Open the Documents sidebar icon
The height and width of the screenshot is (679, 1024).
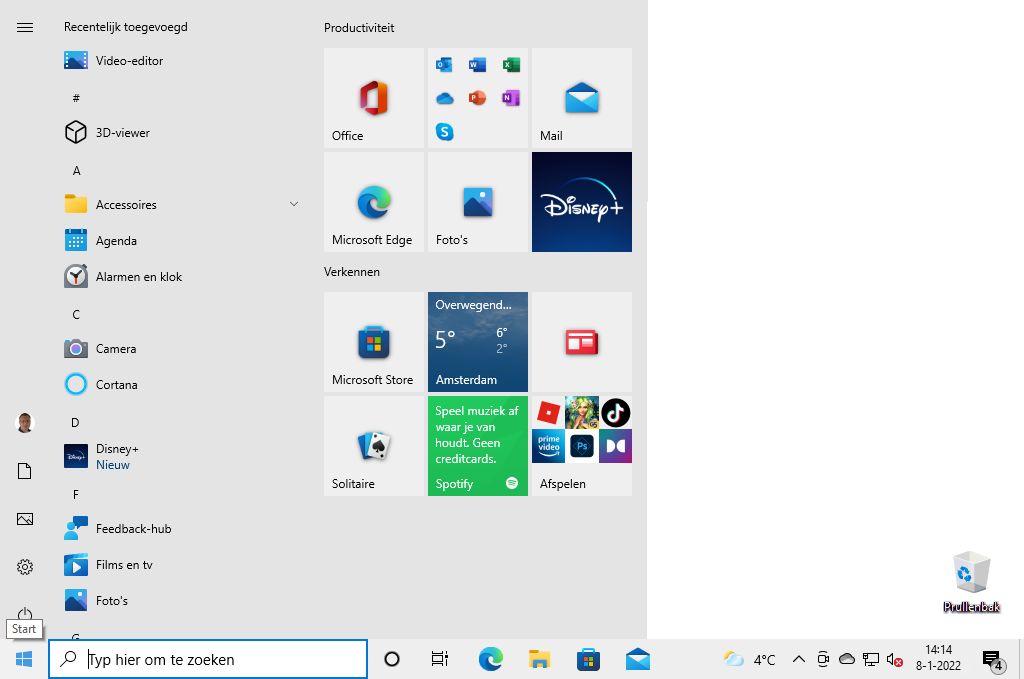coord(25,471)
